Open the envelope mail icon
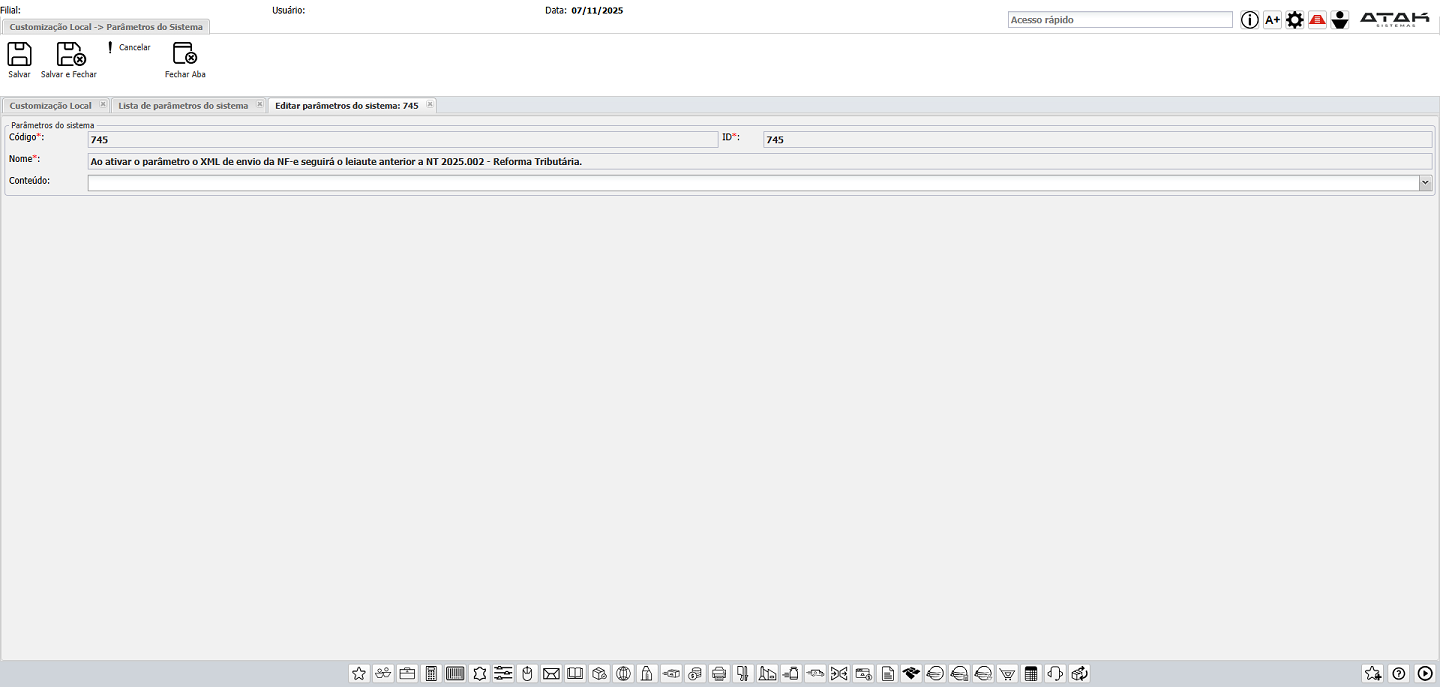Viewport: 1440px width, 687px height. [551, 674]
